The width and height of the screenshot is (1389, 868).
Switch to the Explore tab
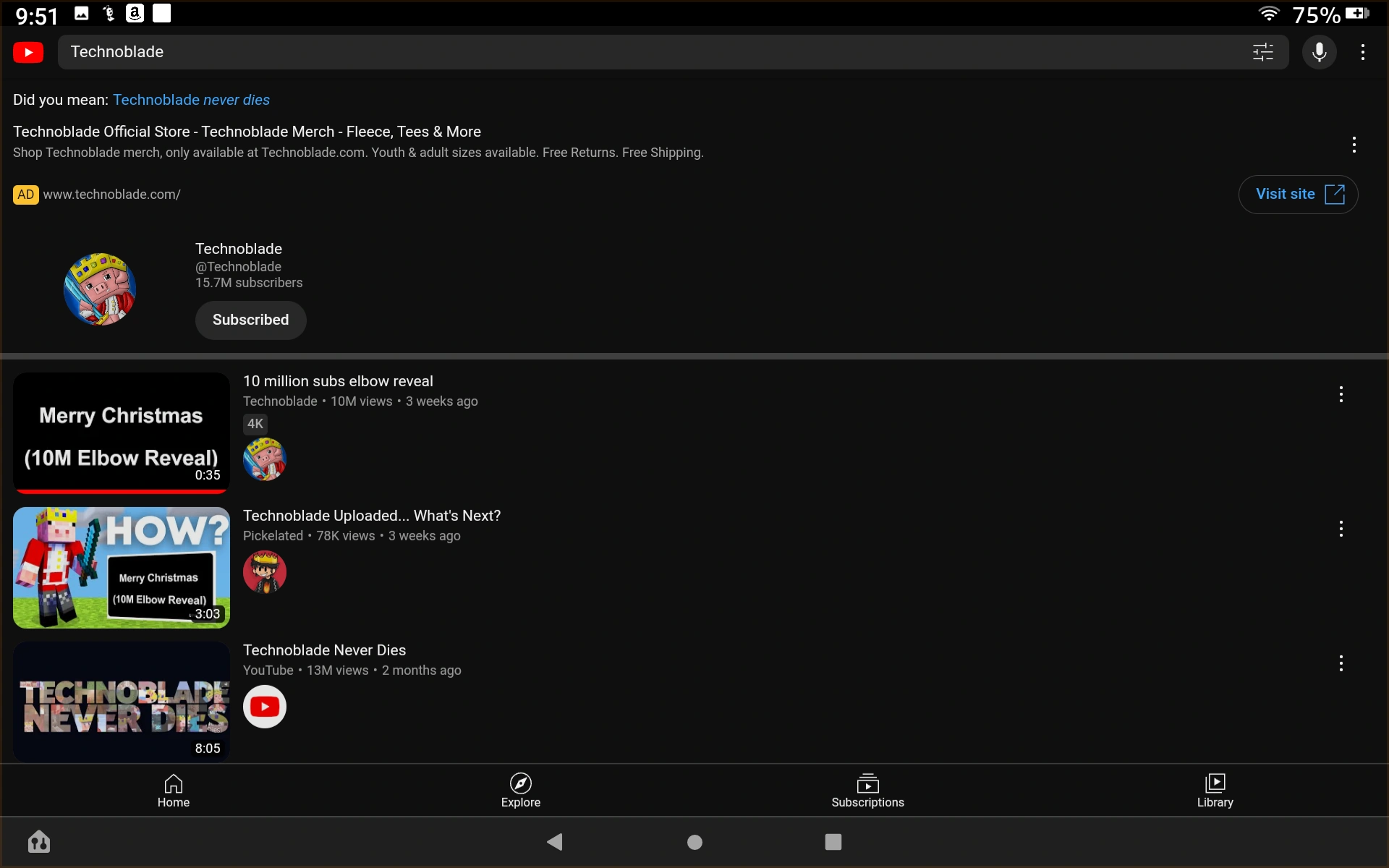(521, 791)
